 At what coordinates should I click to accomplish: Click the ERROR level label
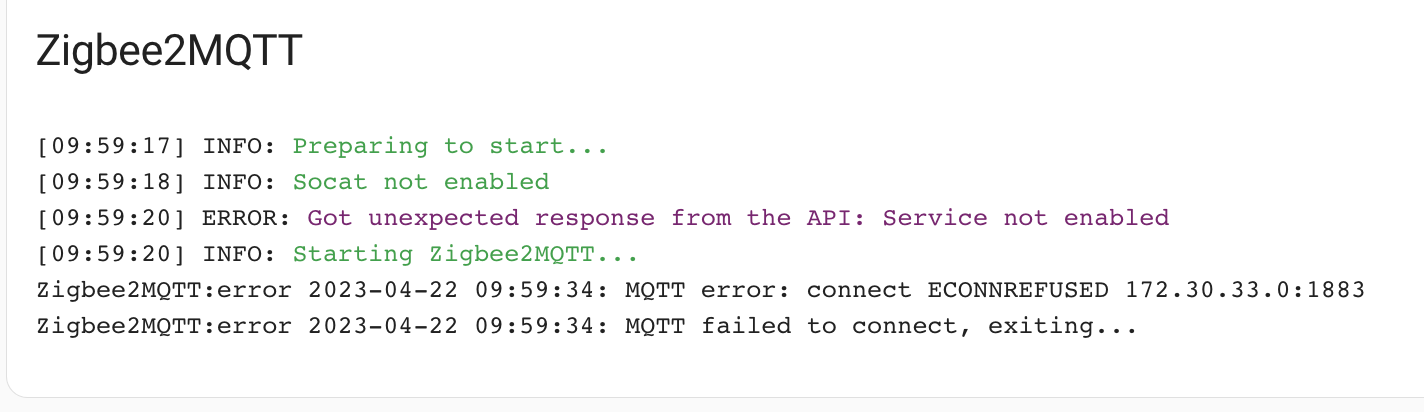coord(247,218)
